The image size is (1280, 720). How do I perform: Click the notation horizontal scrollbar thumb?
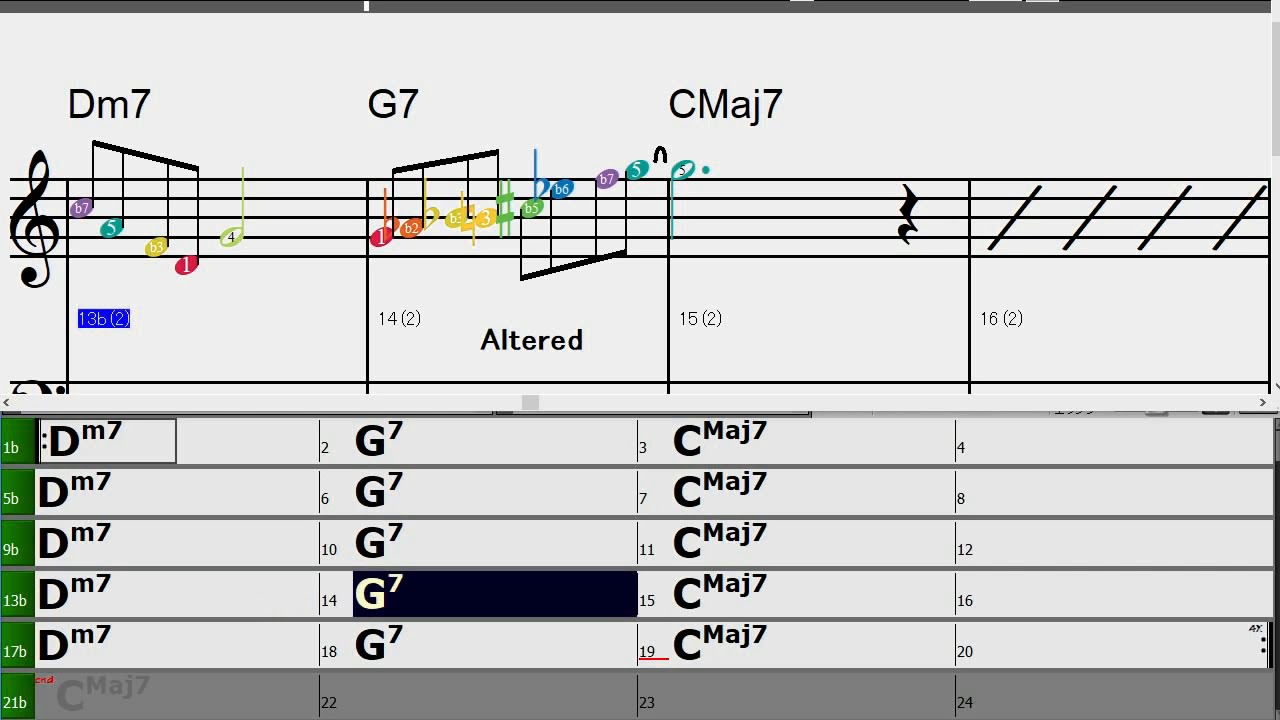(531, 402)
